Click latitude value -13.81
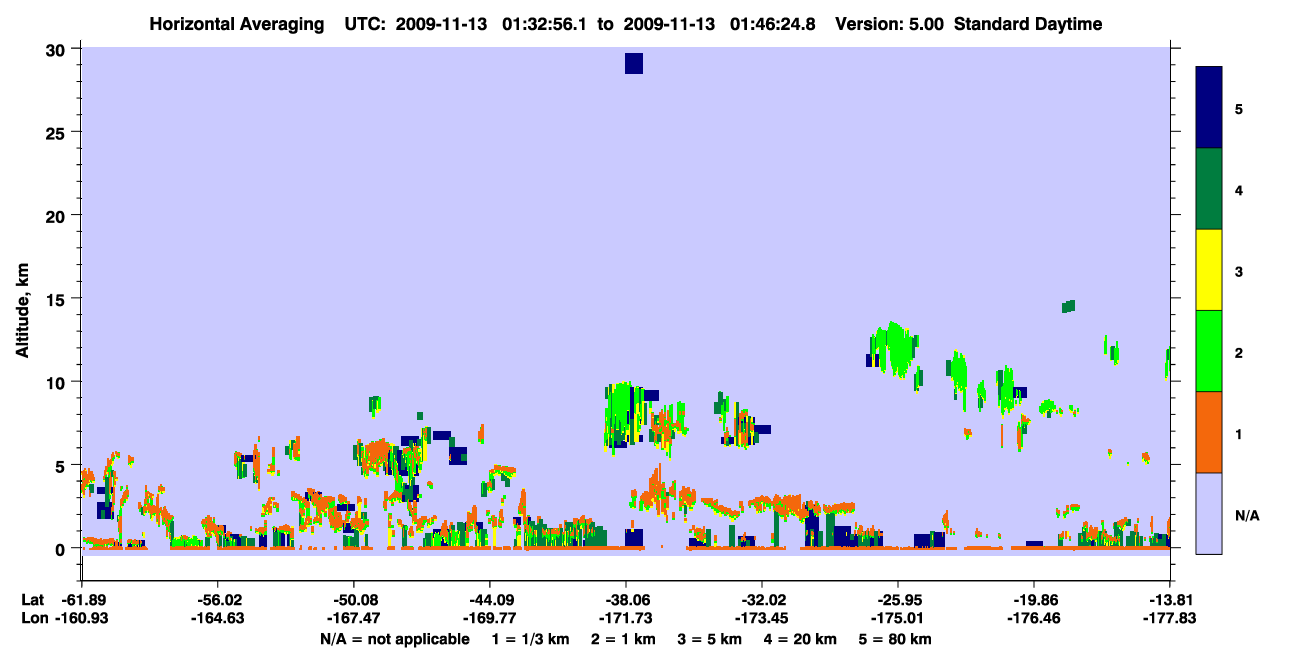Screen dimensions: 1300x667 tap(1170, 600)
